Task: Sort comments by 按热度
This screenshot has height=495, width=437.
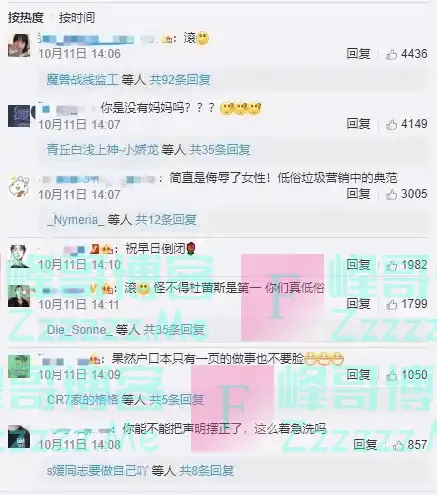Action: 26,18
